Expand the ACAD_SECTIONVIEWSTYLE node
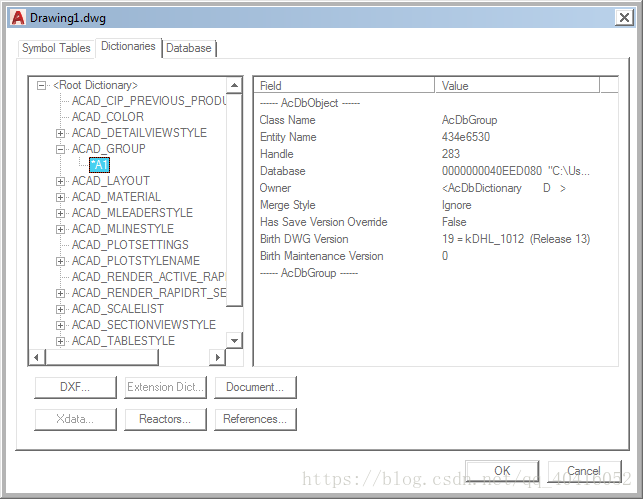Viewport: 643px width, 499px height. pyautogui.click(x=60, y=325)
